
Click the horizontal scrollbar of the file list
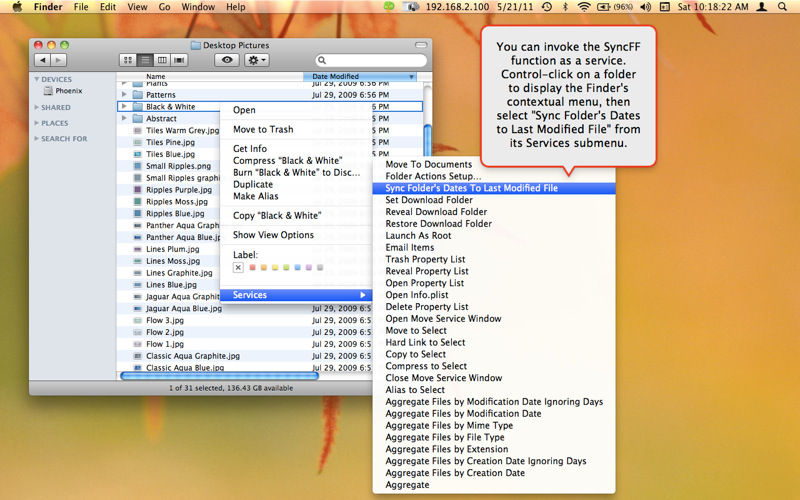(219, 376)
